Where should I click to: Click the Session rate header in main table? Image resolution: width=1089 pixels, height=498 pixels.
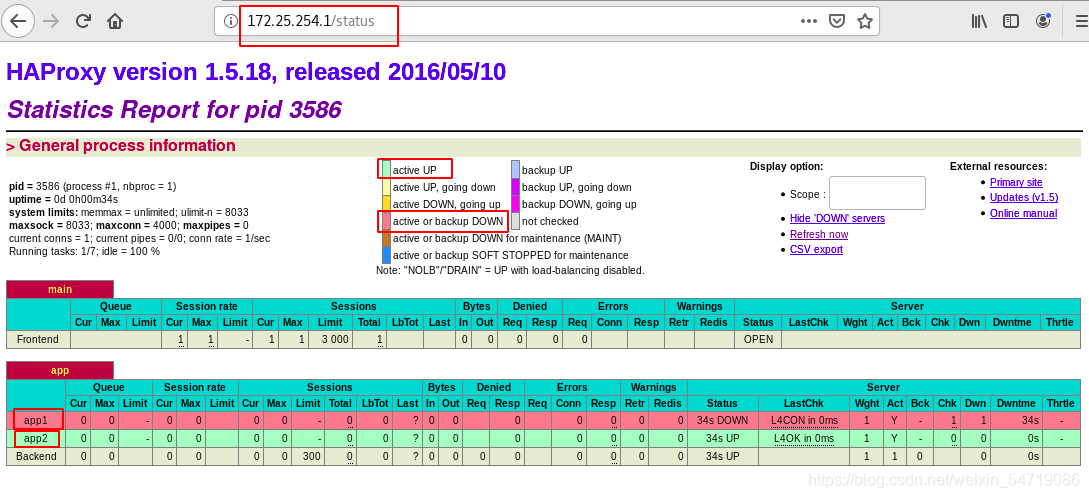(x=207, y=306)
